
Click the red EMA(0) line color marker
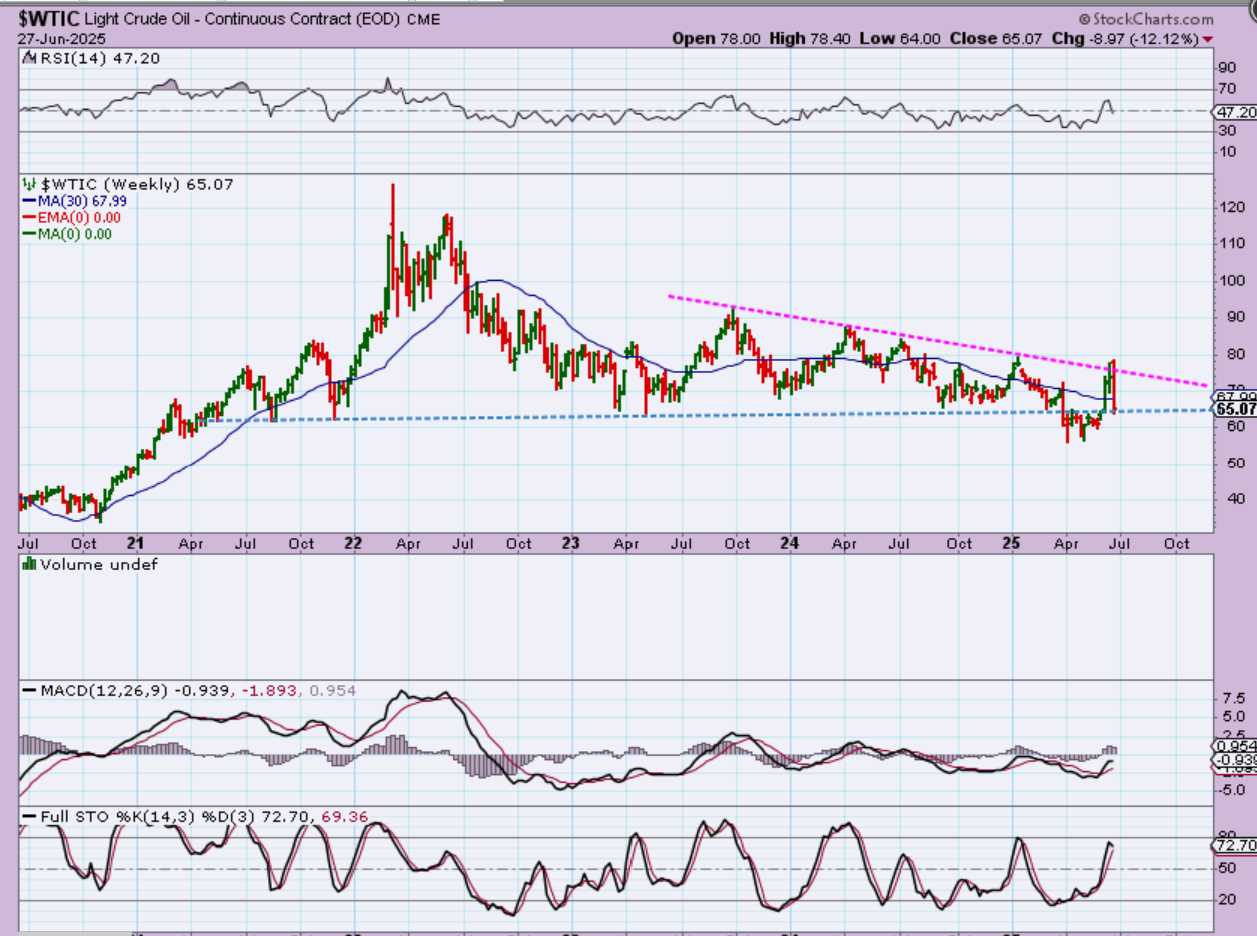click(29, 218)
